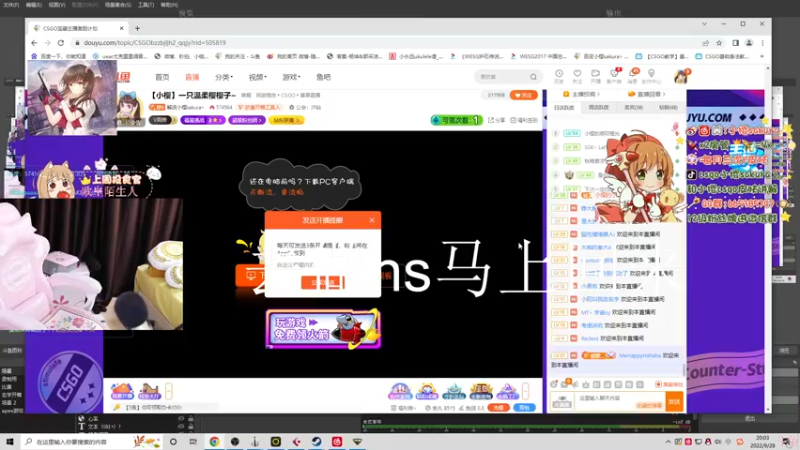
Task: Open the 我要开播 gift bar icon
Action: 122,391
